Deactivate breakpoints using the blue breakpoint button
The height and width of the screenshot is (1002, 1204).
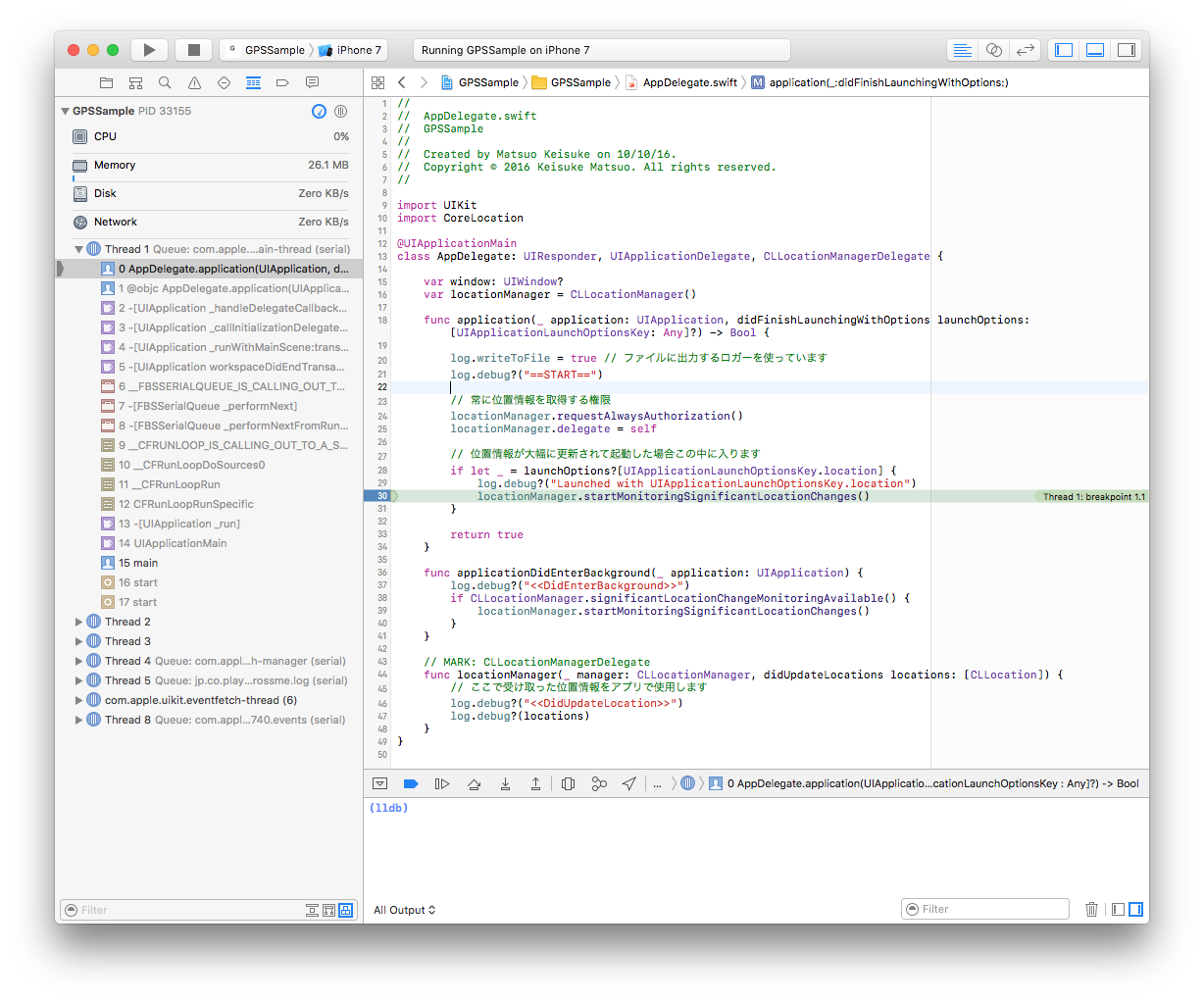click(411, 783)
